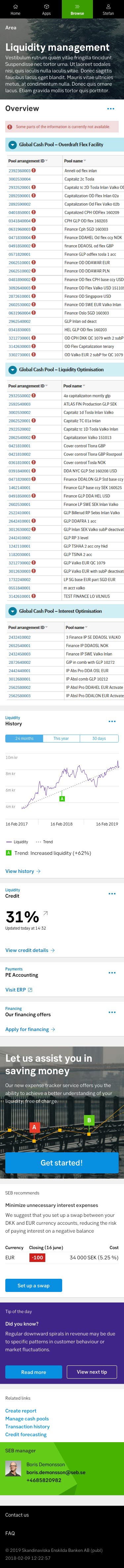Open the History card three-dot menu
The width and height of the screenshot is (124, 1568).
[x=112, y=721]
